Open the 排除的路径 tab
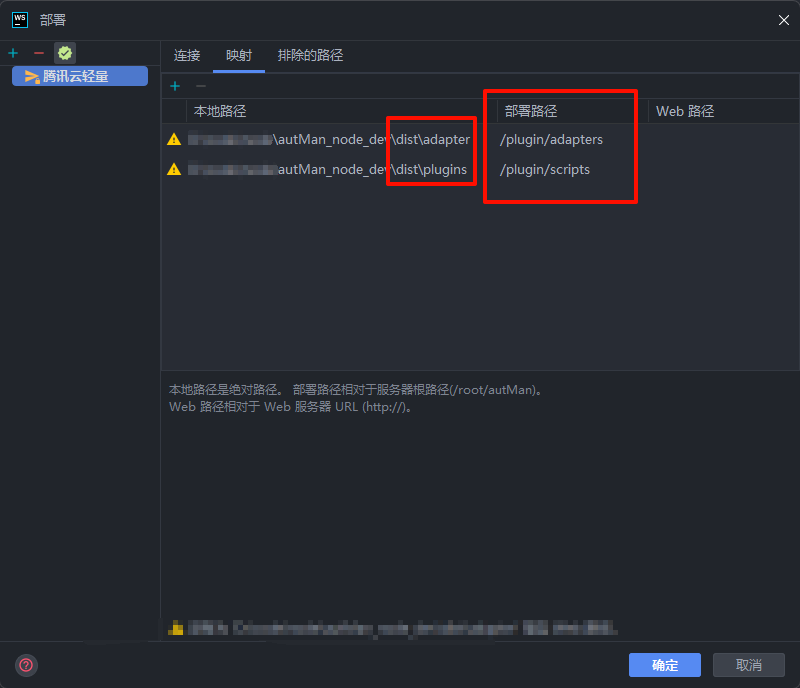This screenshot has width=800, height=688. click(x=310, y=56)
